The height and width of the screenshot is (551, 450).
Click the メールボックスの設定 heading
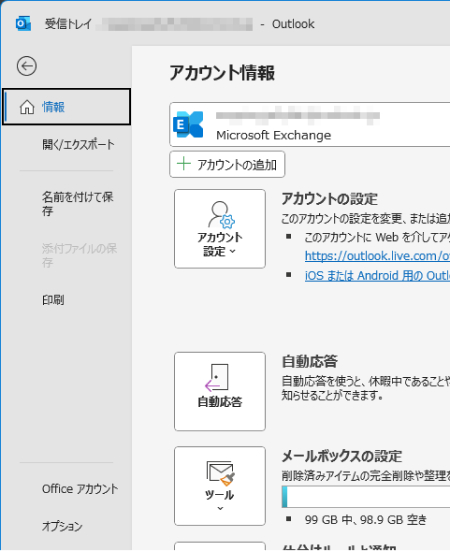[342, 456]
